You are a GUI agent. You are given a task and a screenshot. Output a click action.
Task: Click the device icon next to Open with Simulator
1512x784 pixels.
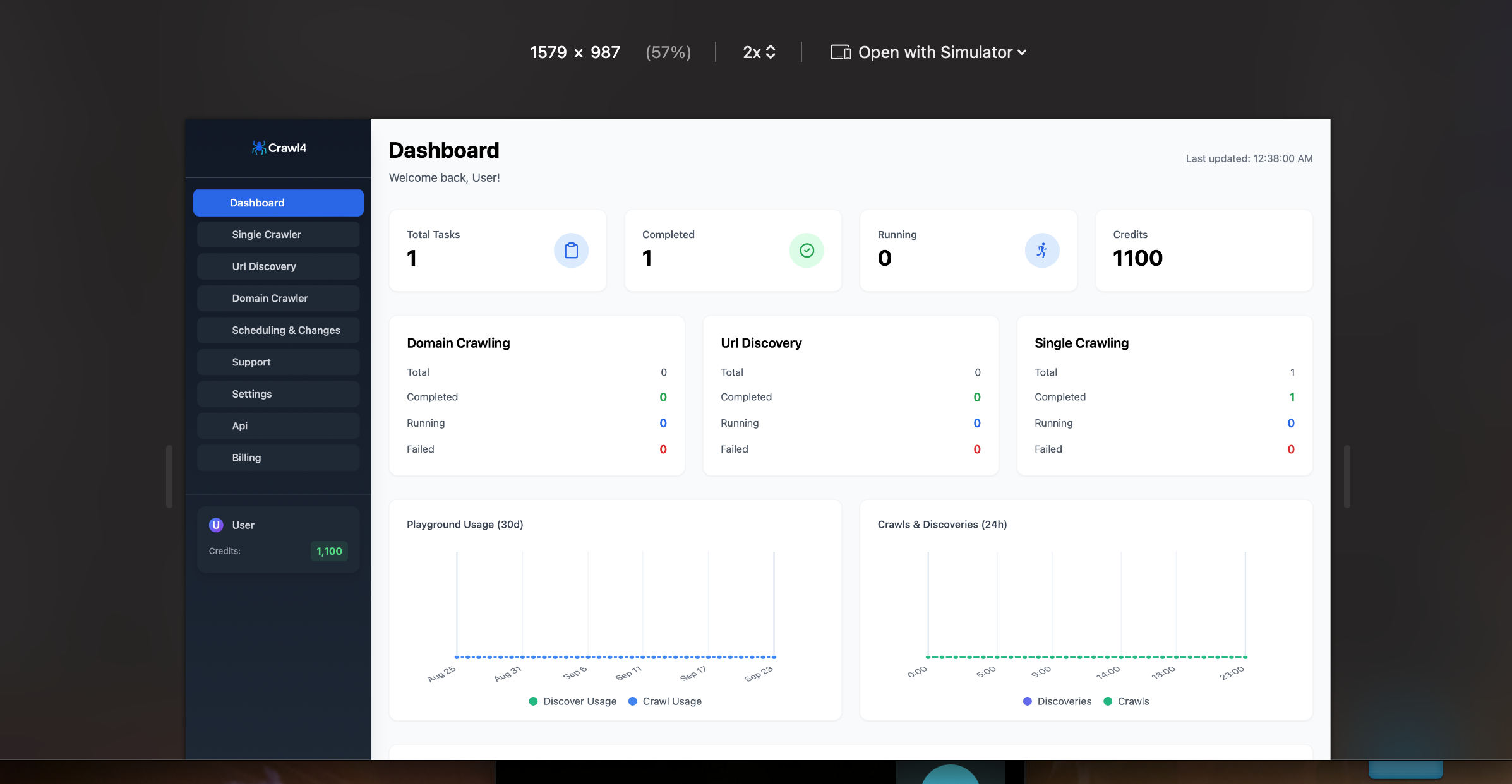point(840,52)
